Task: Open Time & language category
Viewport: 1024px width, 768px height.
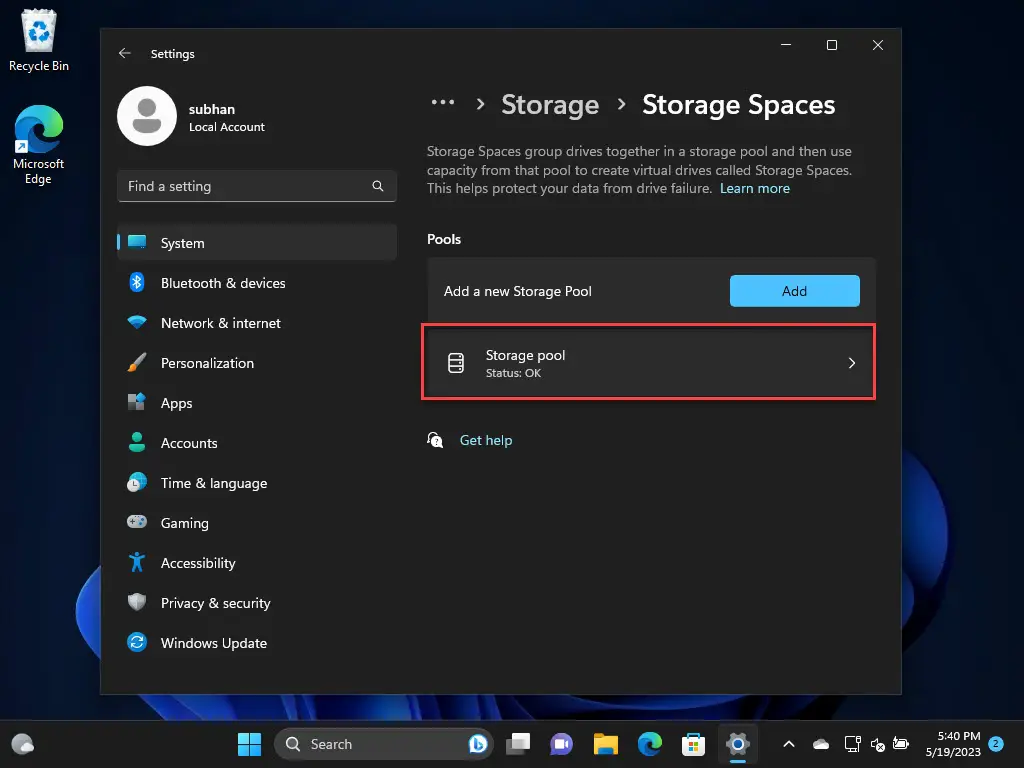Action: click(x=257, y=483)
